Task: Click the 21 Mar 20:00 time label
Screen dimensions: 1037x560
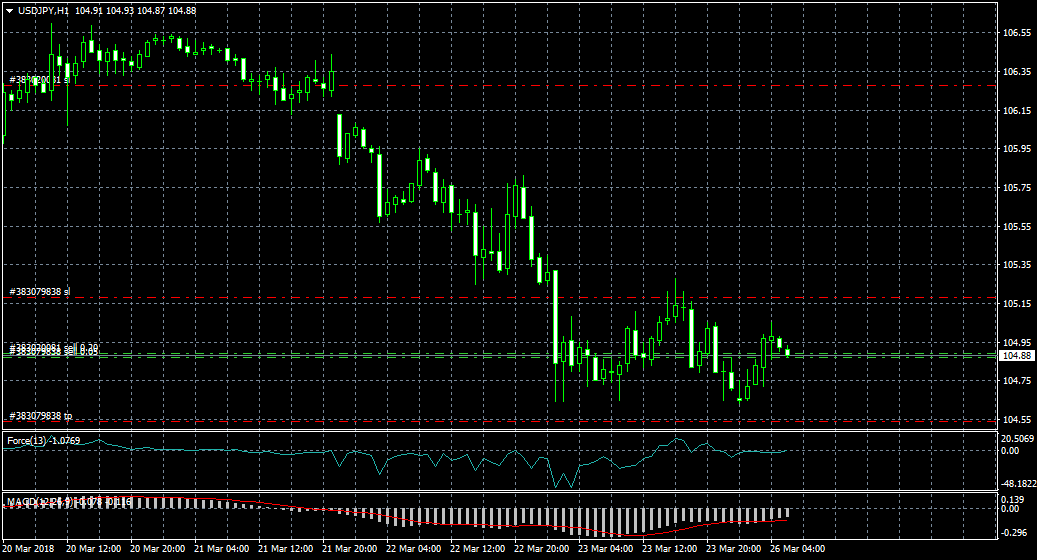Action: click(x=349, y=549)
